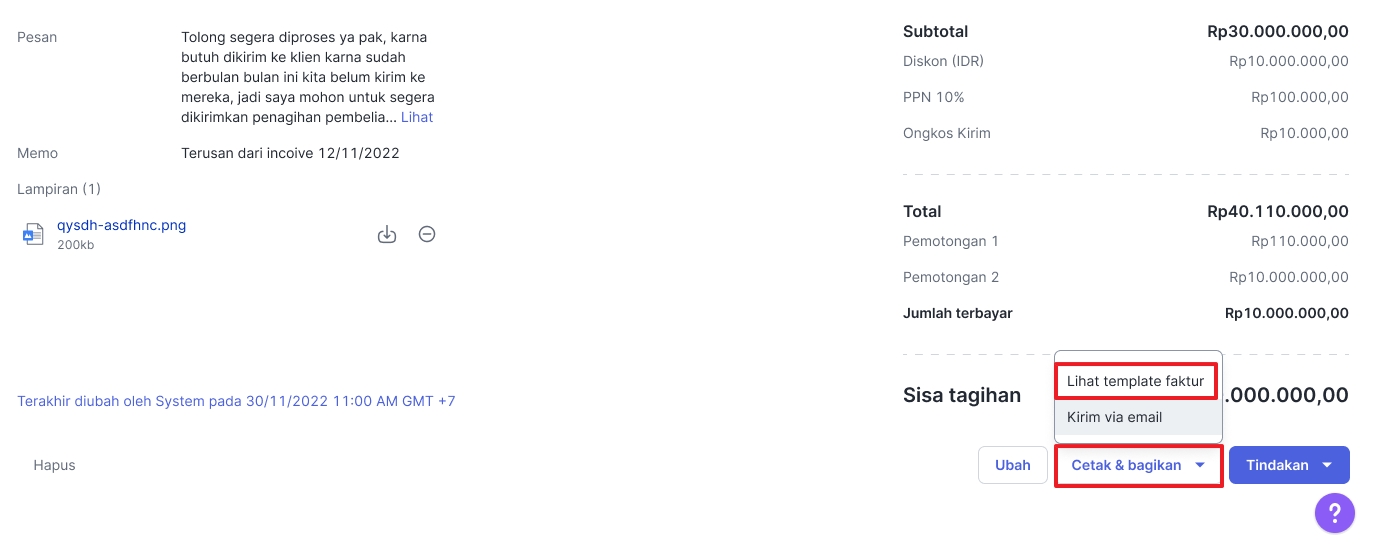
Task: Expand the Tindakan dropdown arrow
Action: (1327, 465)
